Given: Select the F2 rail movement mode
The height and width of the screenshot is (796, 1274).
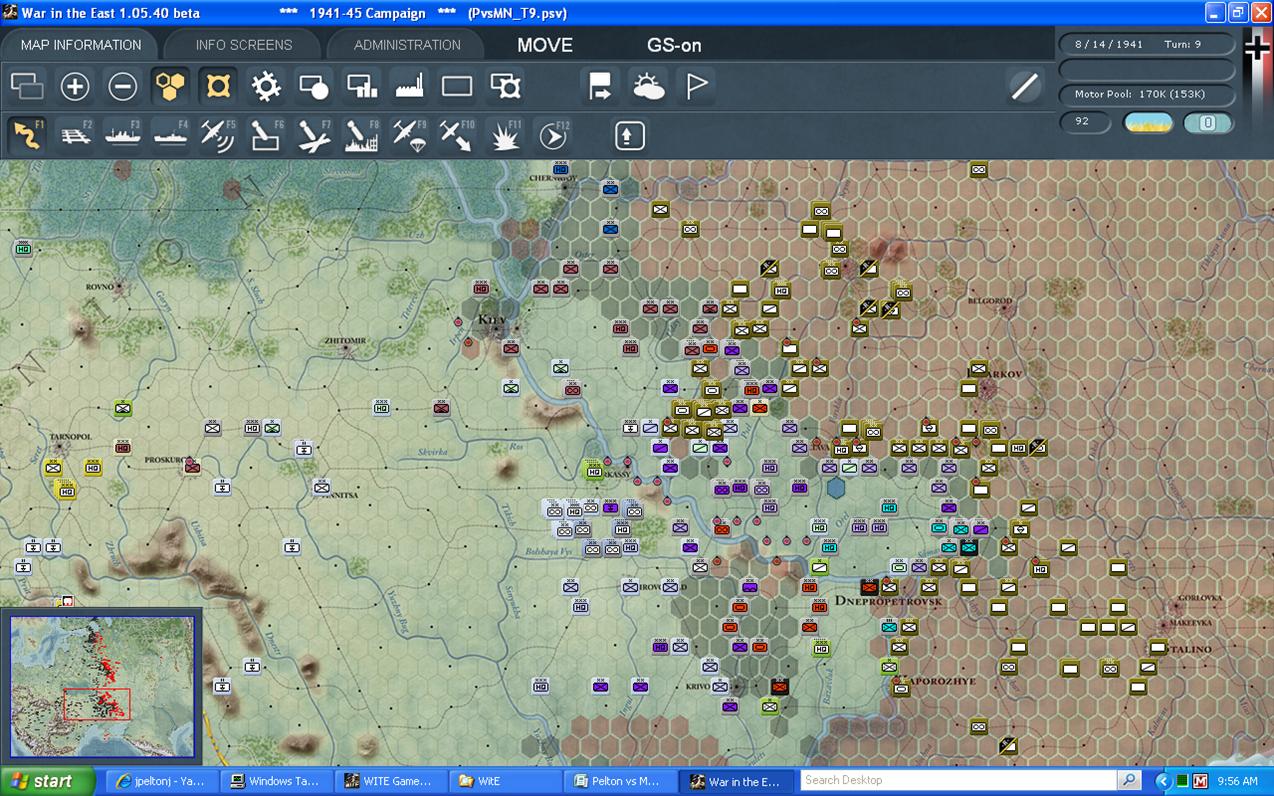Looking at the screenshot, I should point(75,135).
